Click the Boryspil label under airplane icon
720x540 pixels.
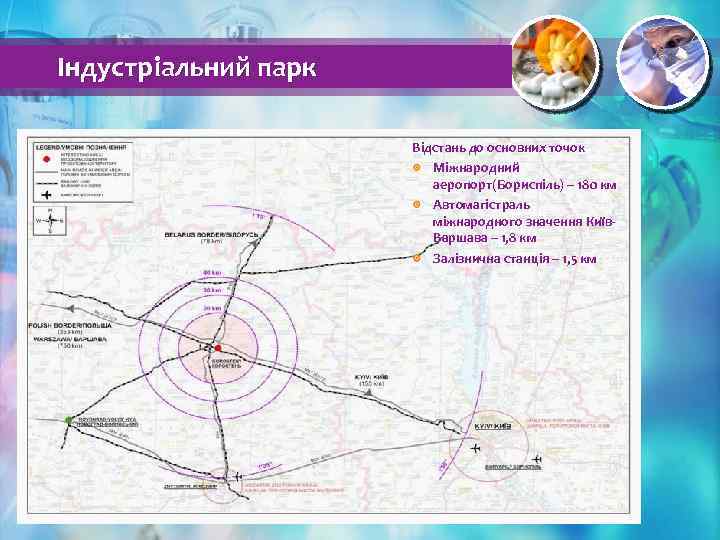tap(513, 467)
